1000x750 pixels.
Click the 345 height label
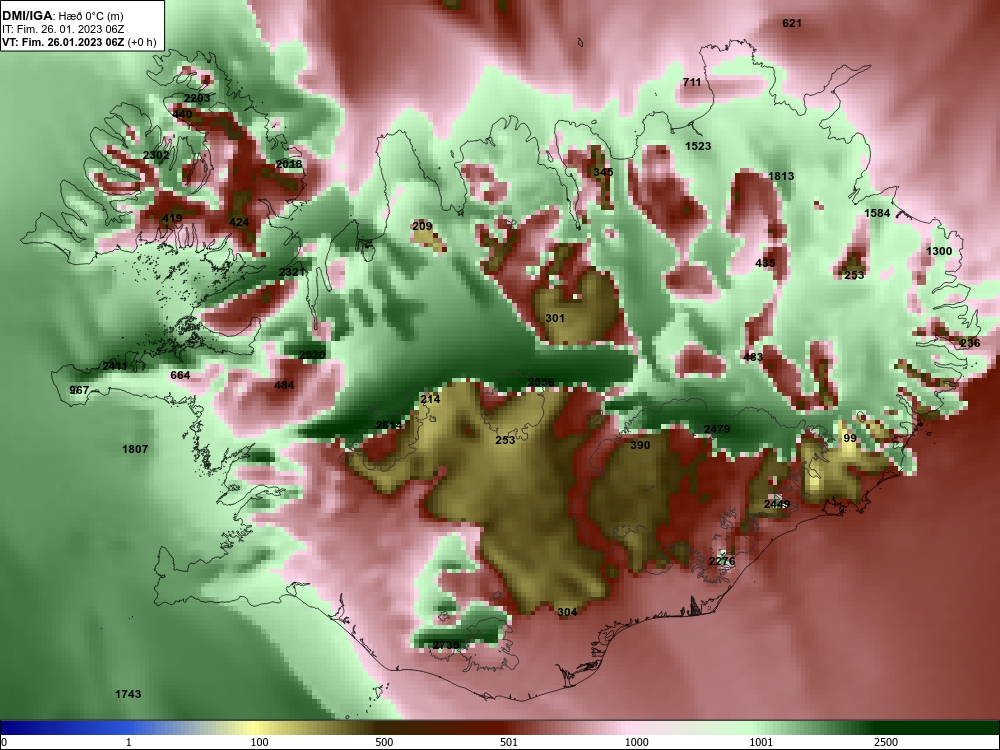point(603,172)
